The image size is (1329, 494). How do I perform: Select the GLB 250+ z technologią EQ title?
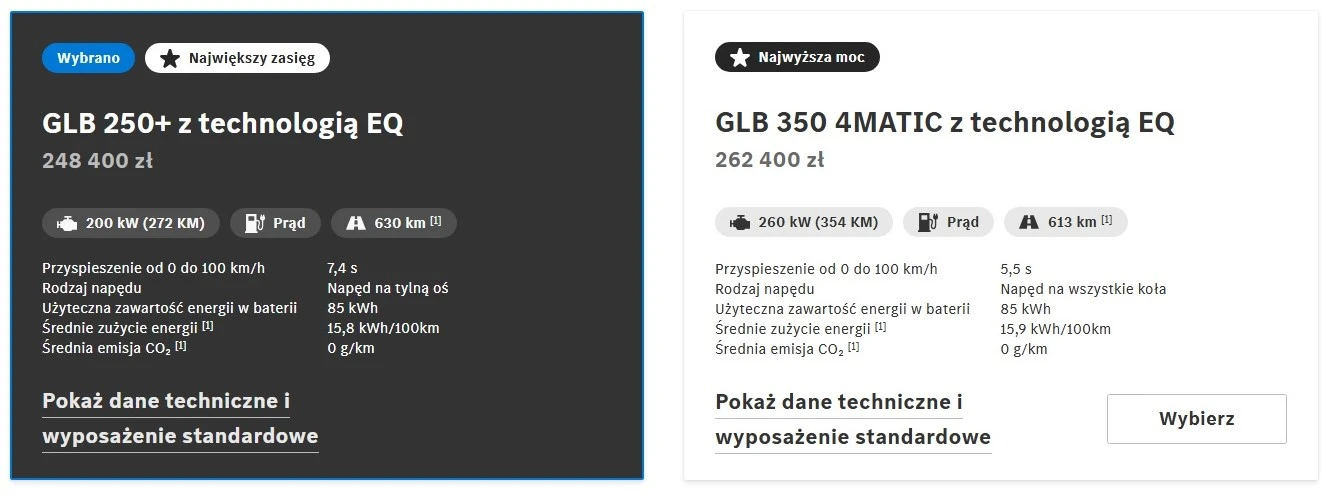click(223, 124)
